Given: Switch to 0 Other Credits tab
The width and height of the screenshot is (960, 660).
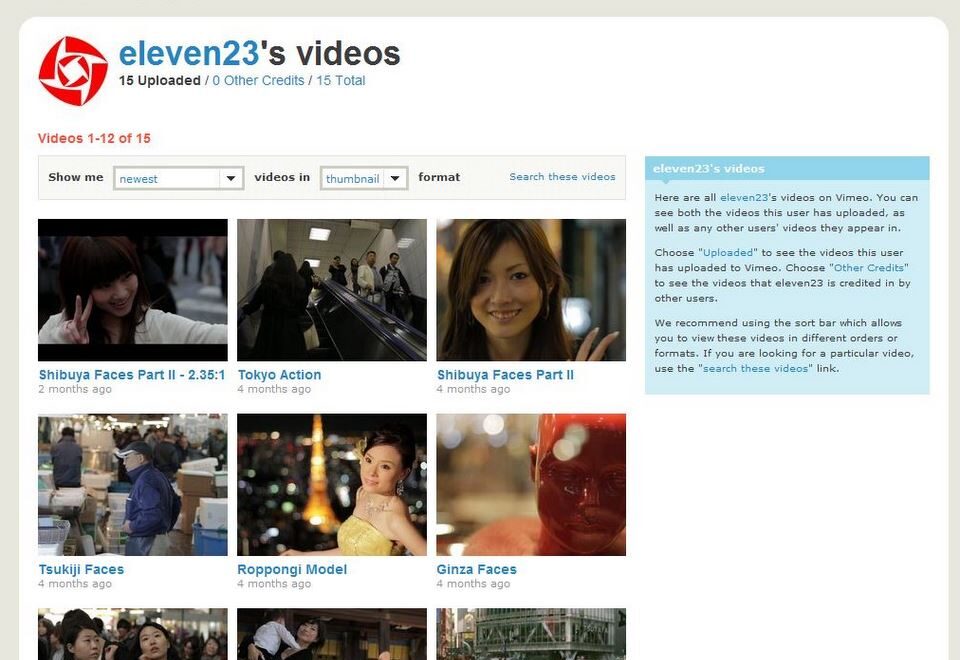Looking at the screenshot, I should point(258,80).
